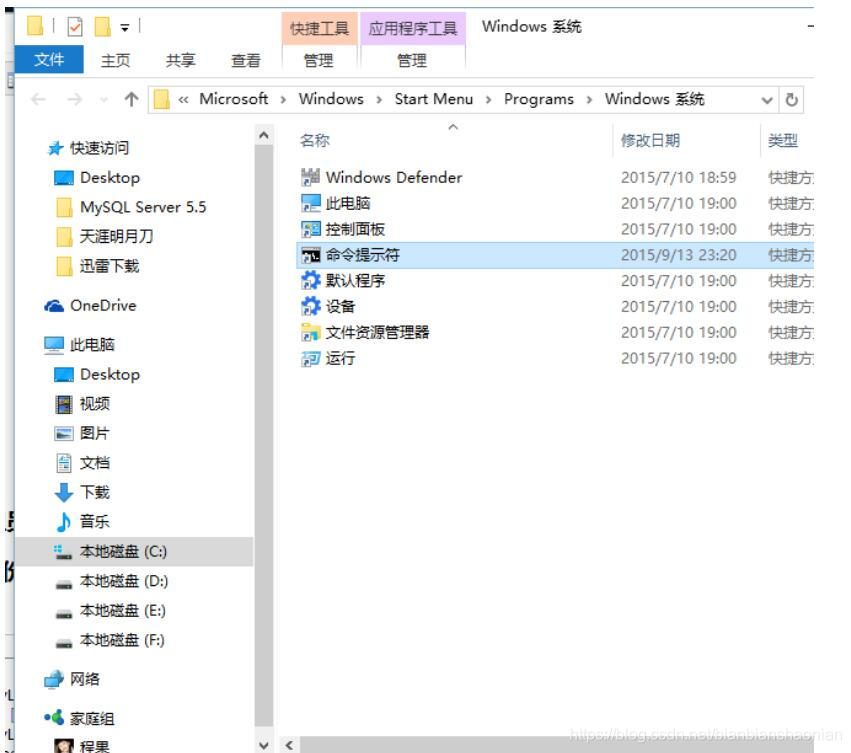Open the 文档 library icon

(x=63, y=463)
